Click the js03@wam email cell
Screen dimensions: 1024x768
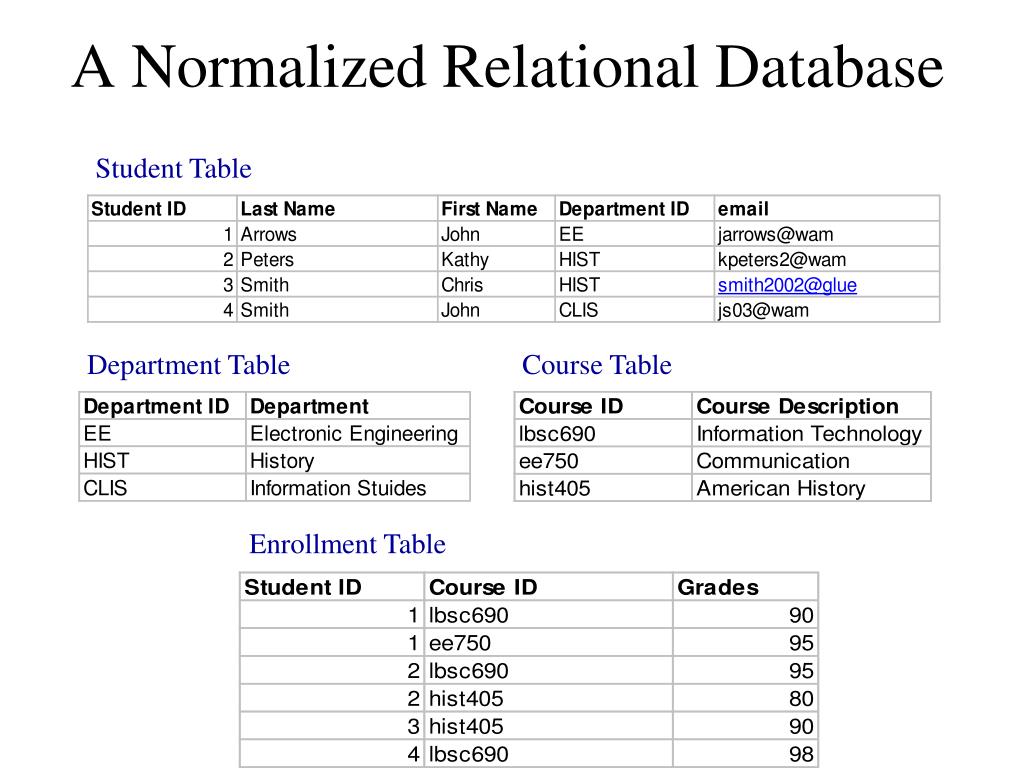coord(827,310)
